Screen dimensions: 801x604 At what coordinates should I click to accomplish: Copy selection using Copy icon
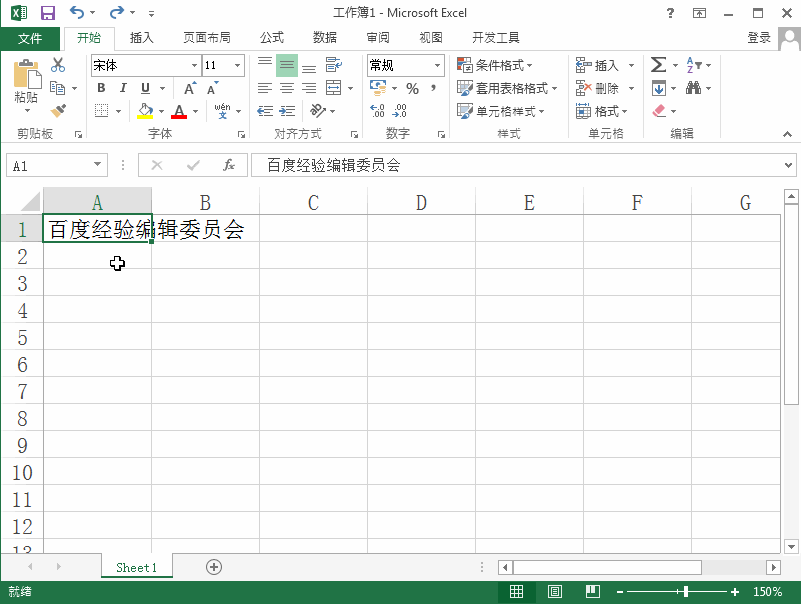(57, 88)
